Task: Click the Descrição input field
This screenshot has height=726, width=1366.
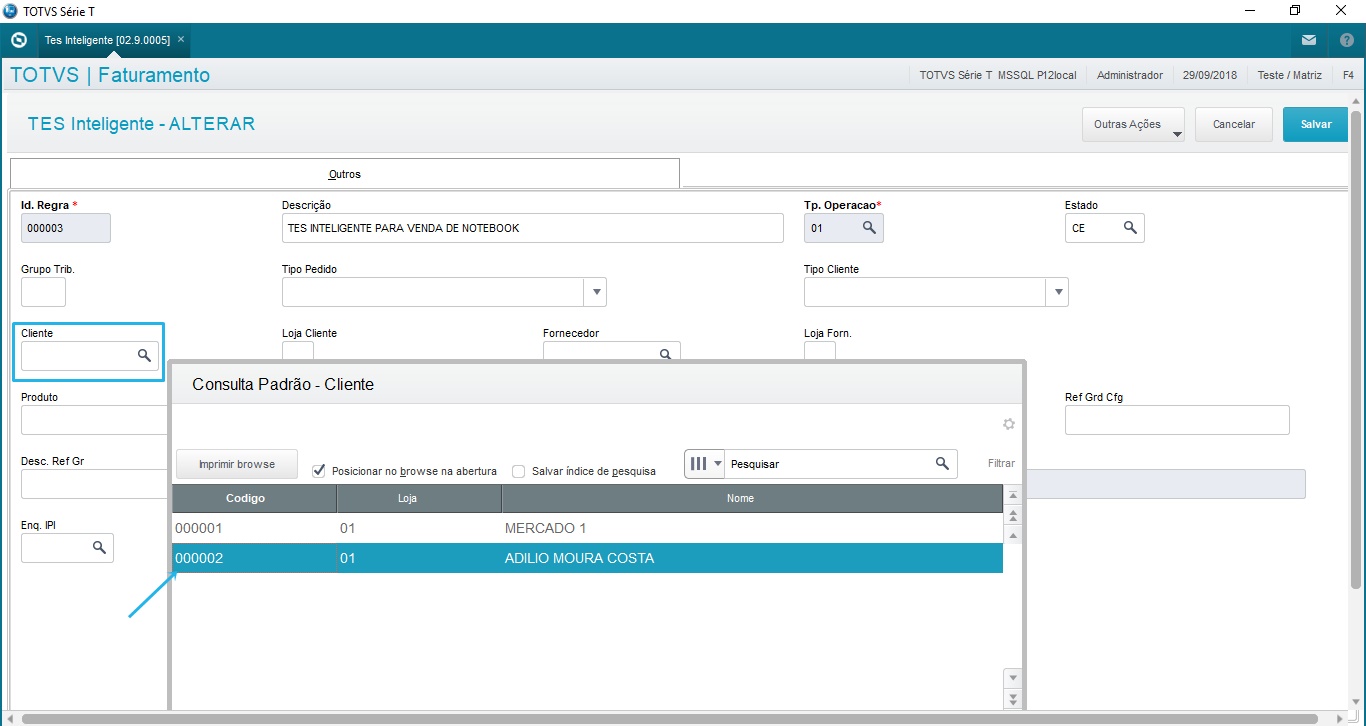Action: [x=532, y=228]
